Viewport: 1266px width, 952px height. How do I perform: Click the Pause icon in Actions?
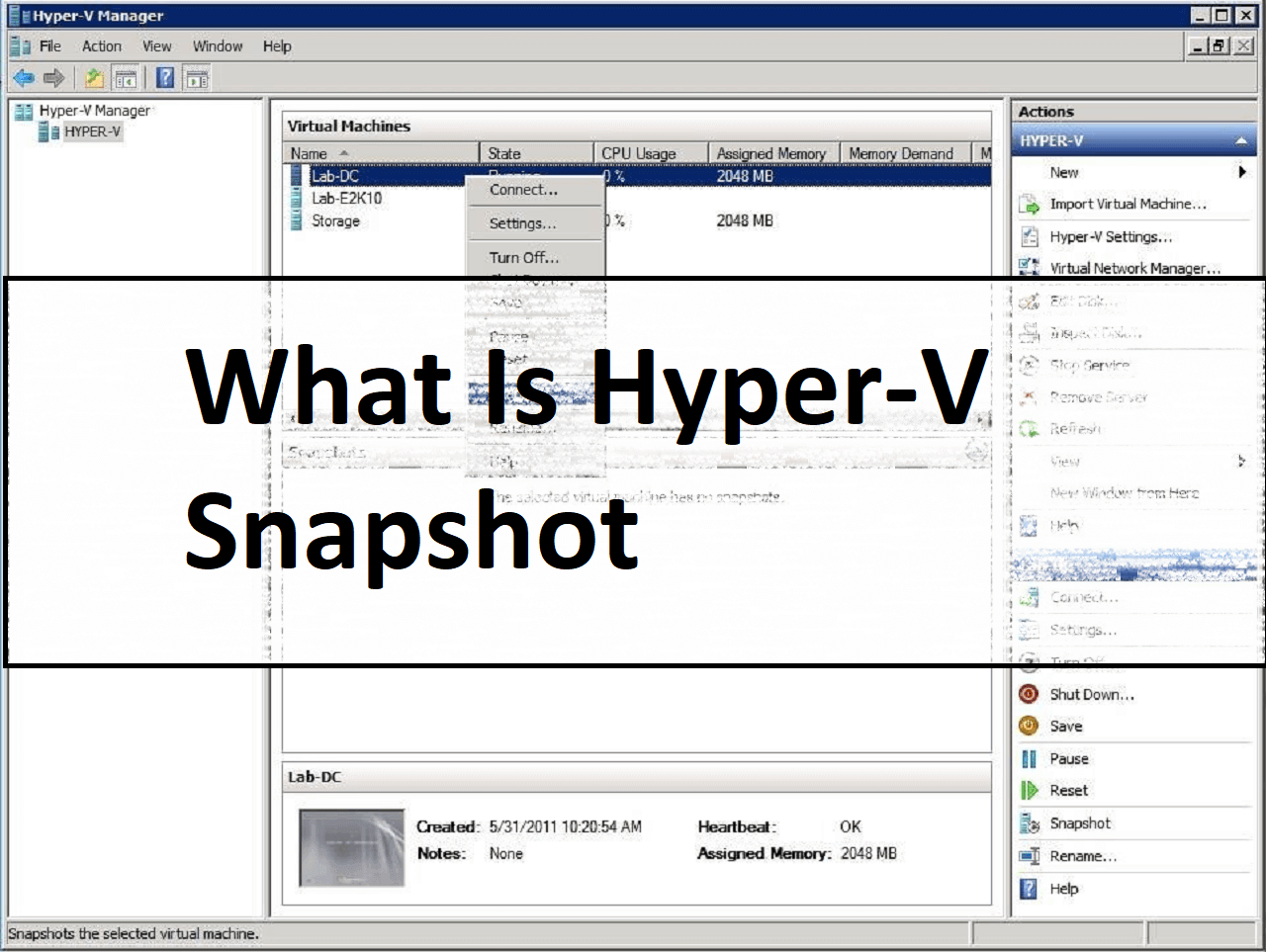point(1029,758)
